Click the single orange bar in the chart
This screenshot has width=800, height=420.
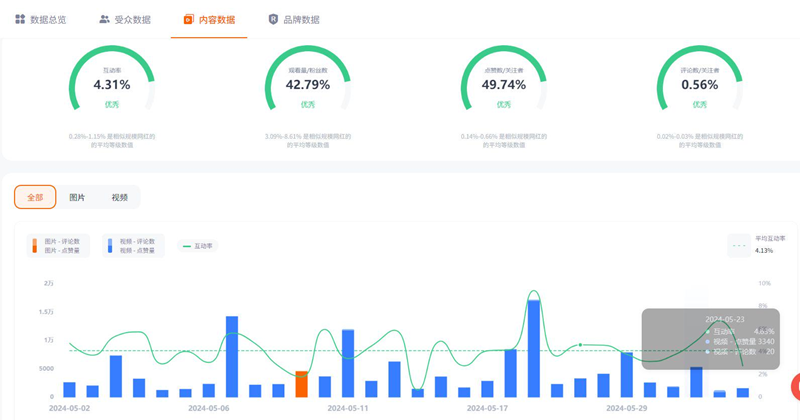301,385
